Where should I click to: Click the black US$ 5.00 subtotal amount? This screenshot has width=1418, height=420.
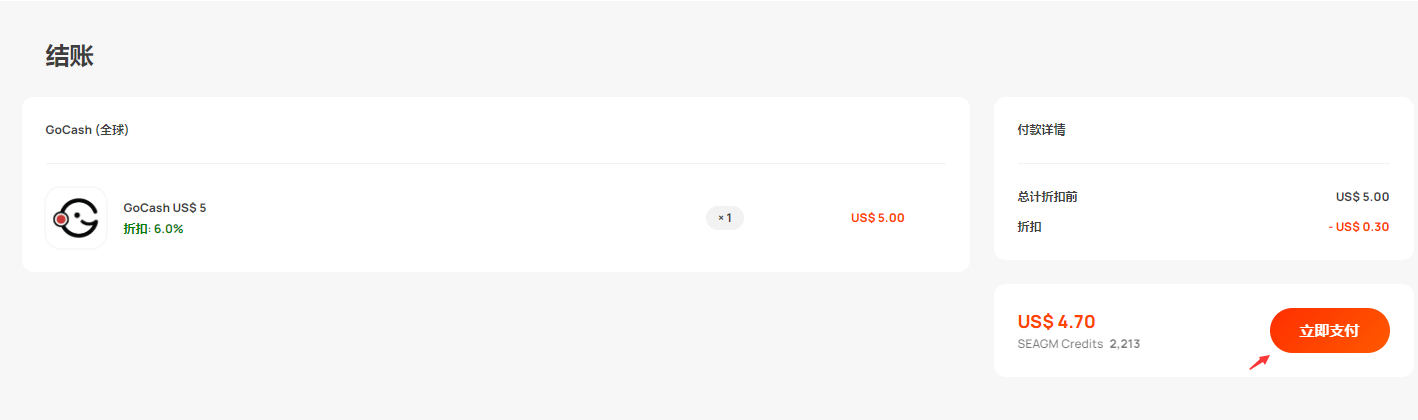tap(1363, 197)
